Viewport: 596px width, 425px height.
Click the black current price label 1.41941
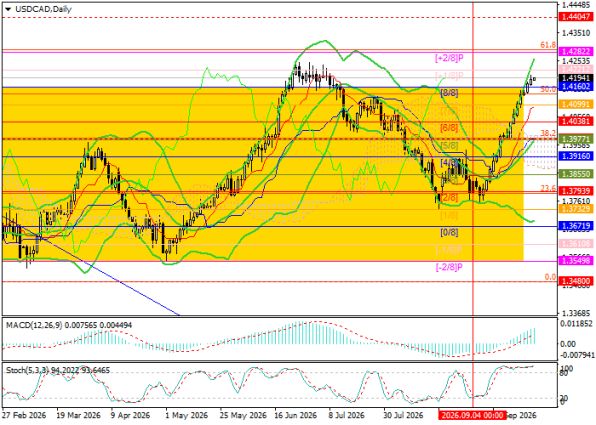click(x=577, y=78)
